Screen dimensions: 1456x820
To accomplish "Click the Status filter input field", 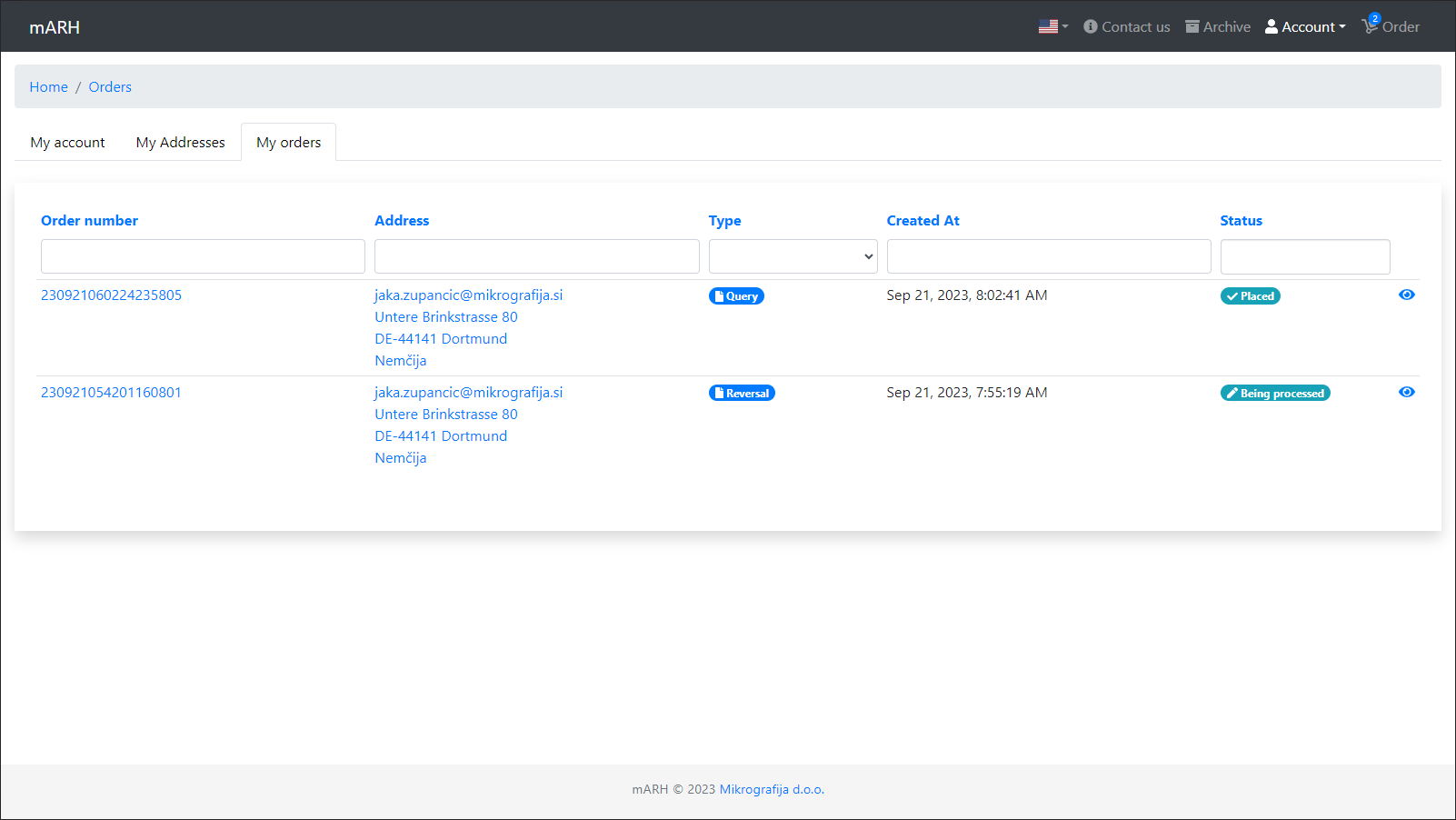I will point(1304,256).
